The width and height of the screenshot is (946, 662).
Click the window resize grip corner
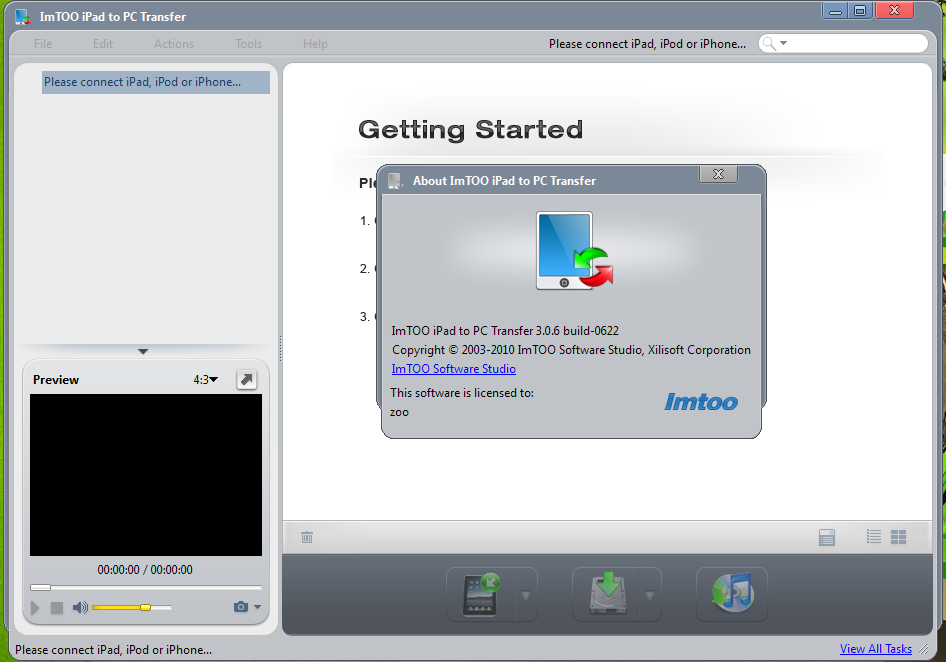(924, 650)
